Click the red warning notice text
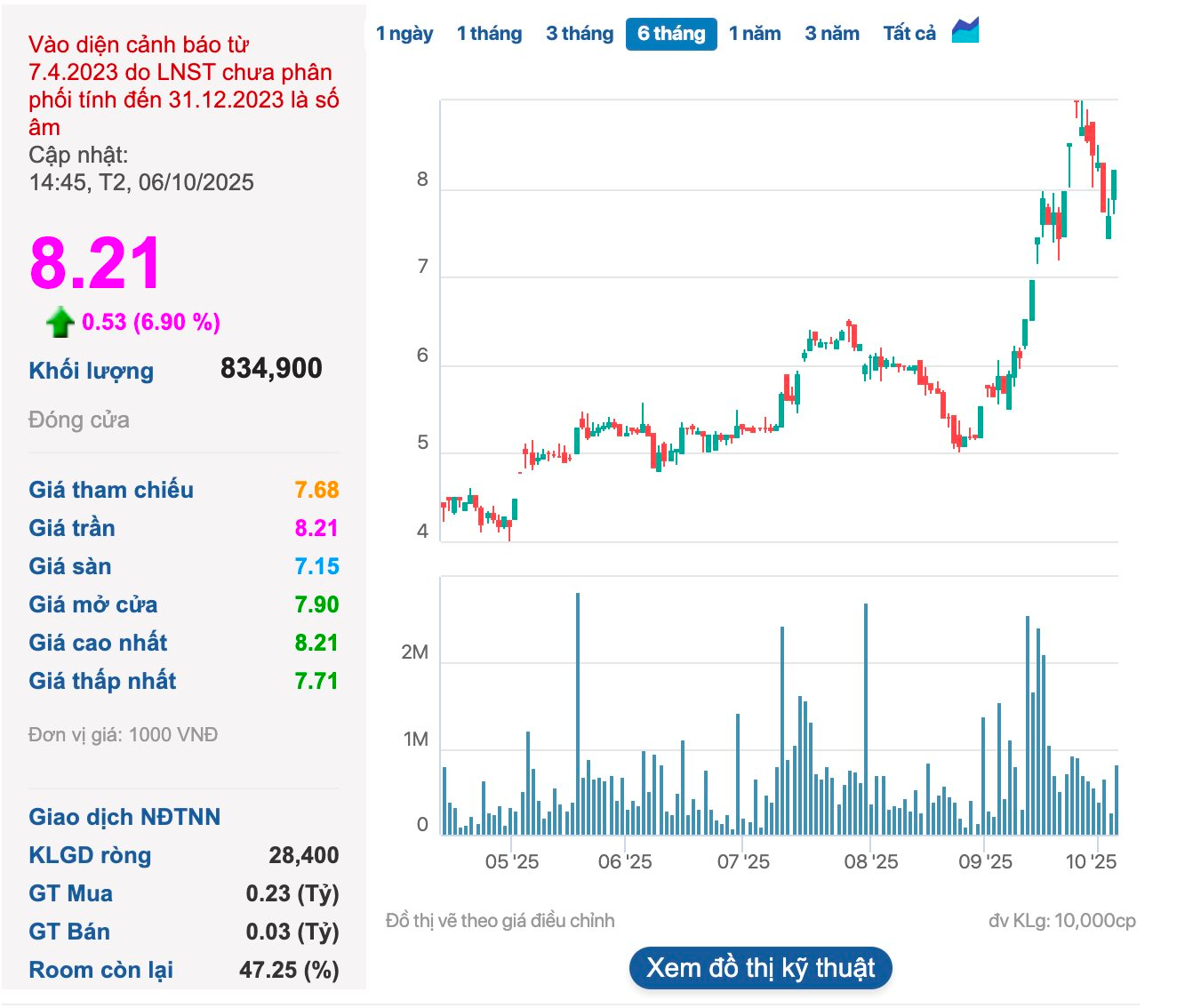The width and height of the screenshot is (1177, 1008). (x=182, y=85)
